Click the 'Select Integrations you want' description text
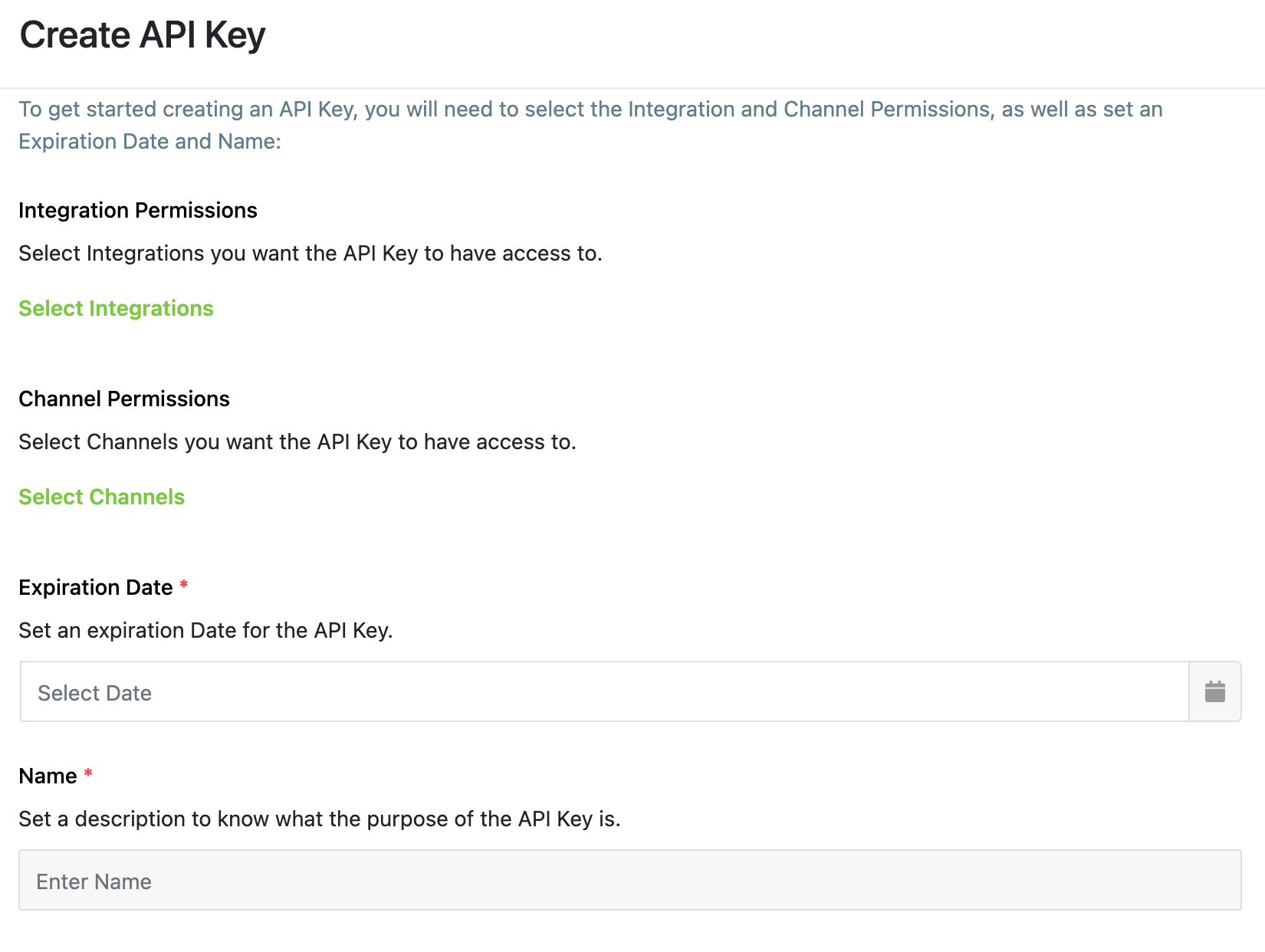Viewport: 1265px width, 952px height. tap(310, 253)
